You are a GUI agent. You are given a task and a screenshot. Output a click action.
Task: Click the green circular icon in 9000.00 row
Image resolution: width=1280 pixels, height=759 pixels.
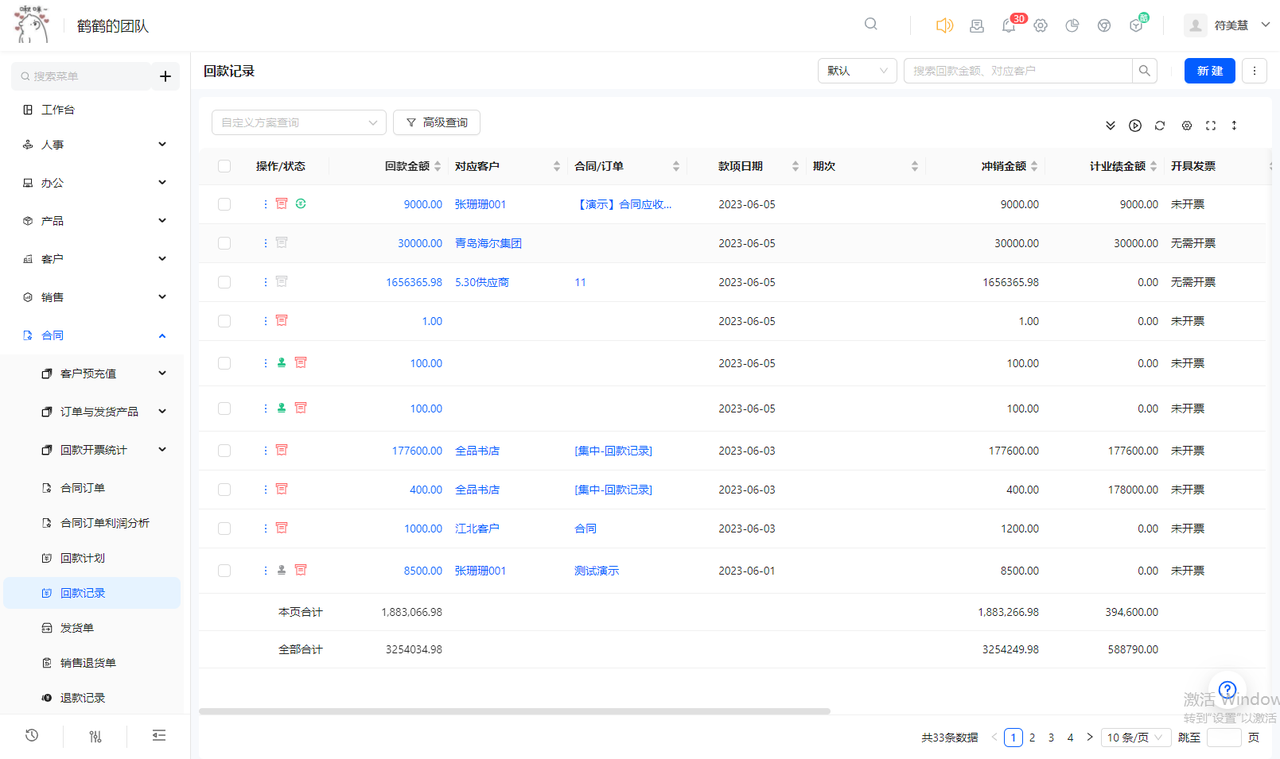pyautogui.click(x=300, y=204)
